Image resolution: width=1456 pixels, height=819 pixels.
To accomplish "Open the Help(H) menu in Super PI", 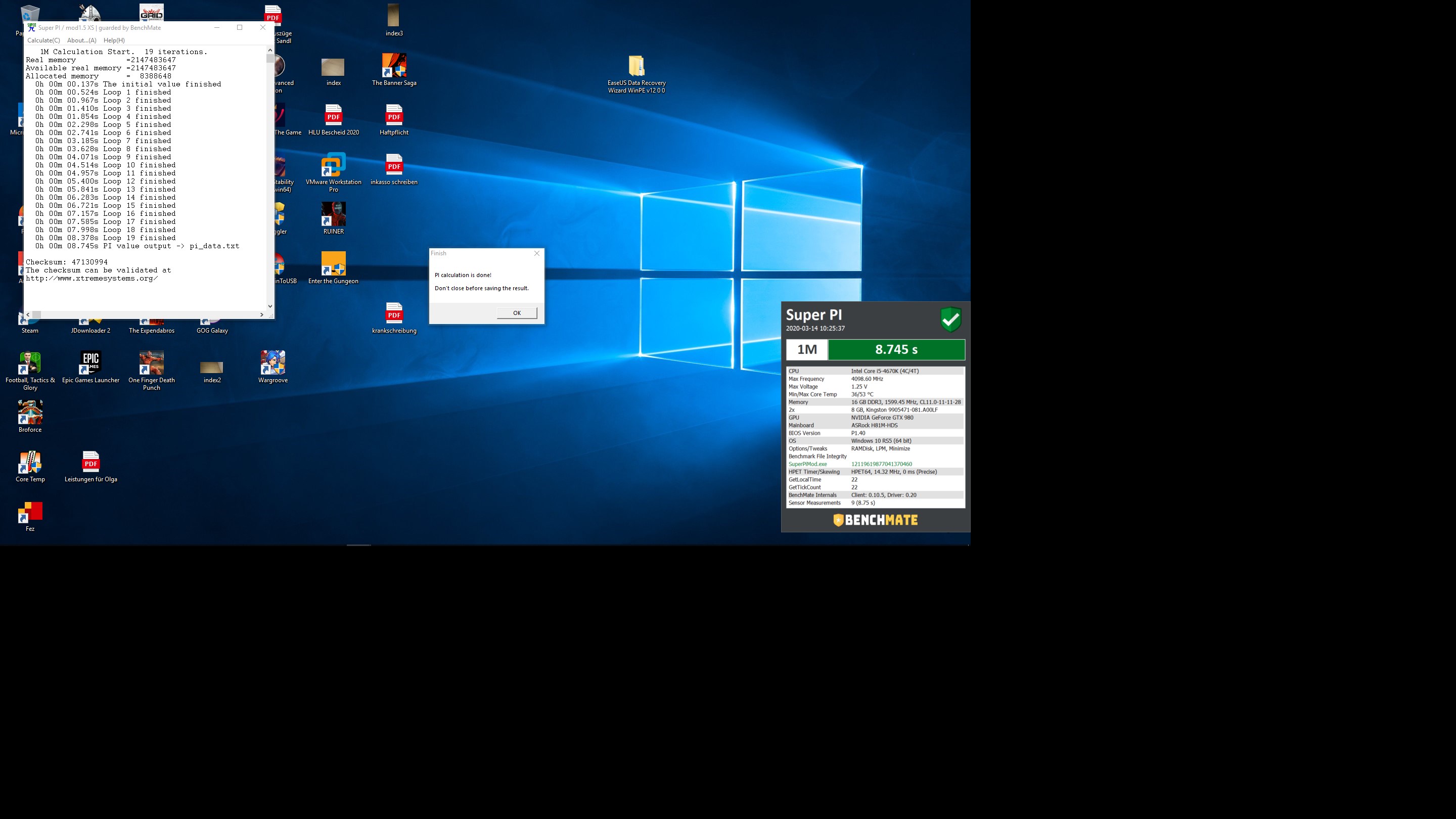I will coord(114,40).
